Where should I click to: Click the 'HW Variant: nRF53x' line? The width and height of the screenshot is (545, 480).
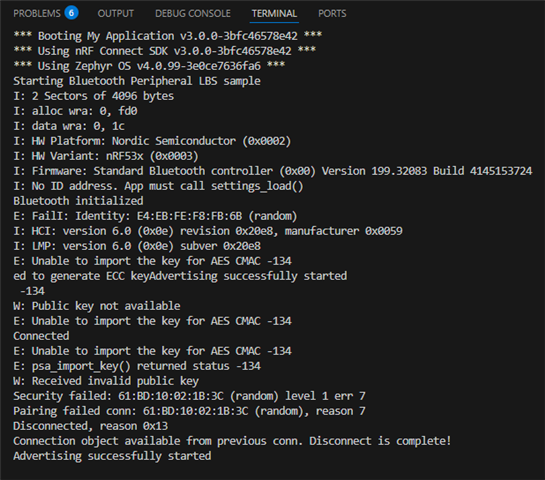point(106,156)
